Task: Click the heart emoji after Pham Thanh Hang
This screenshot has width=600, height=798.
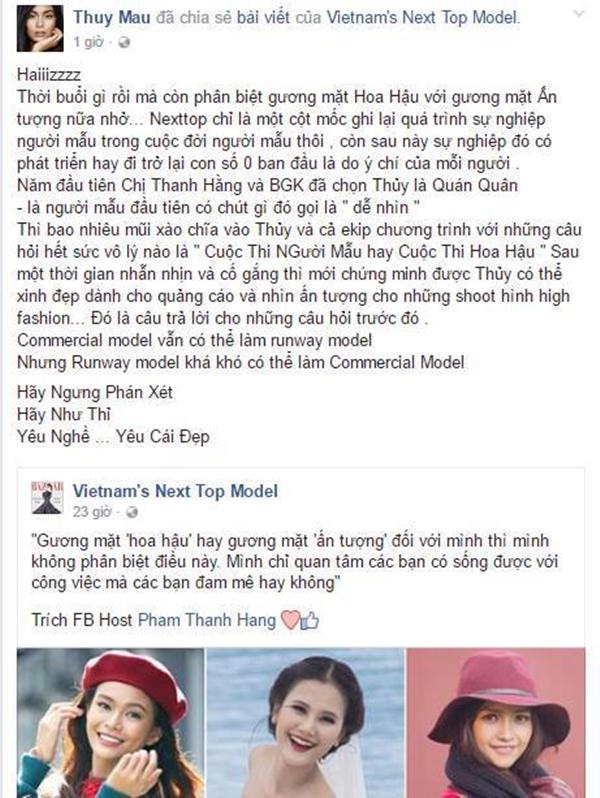Action: [291, 620]
